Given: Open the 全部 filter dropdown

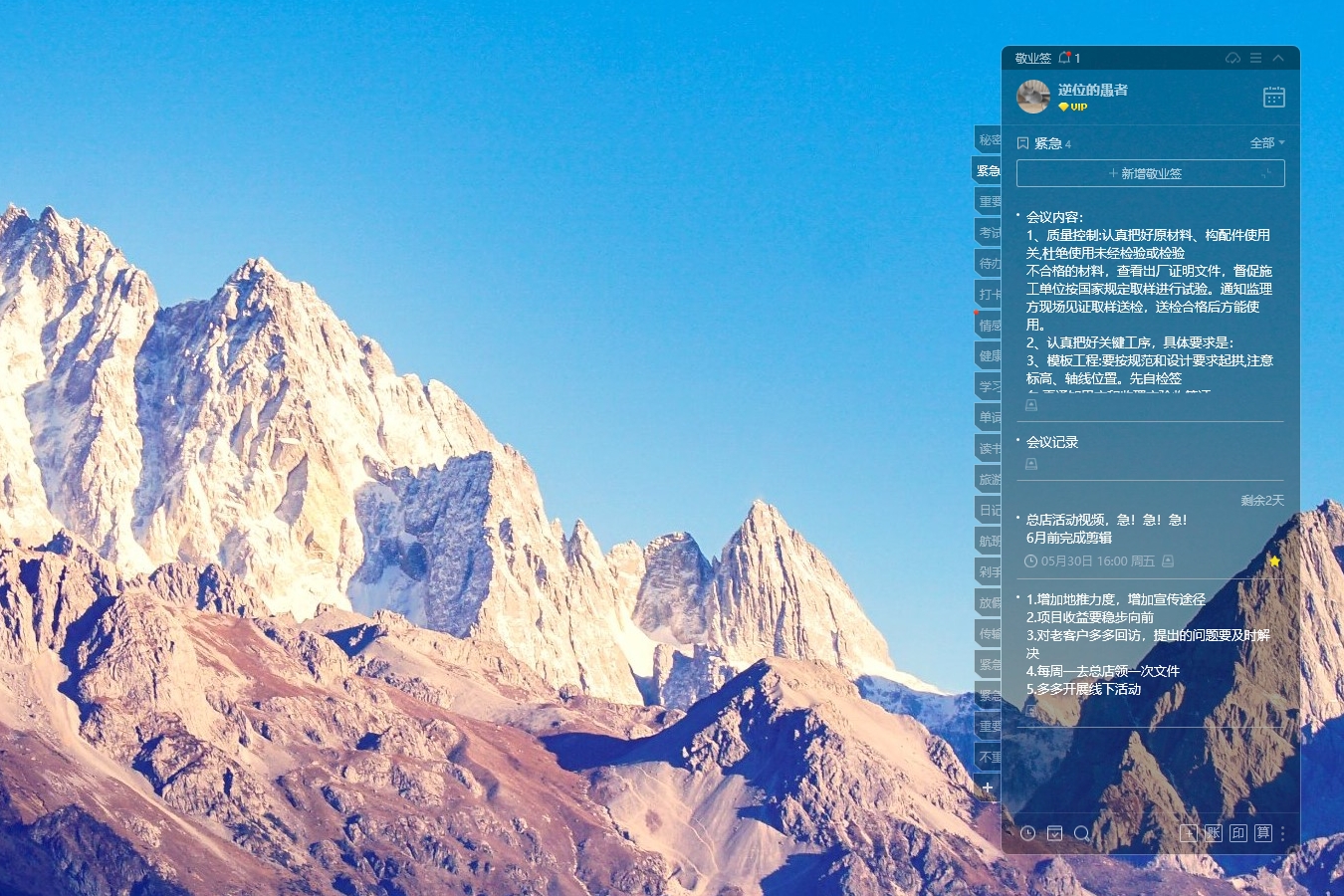Looking at the screenshot, I should [1267, 143].
